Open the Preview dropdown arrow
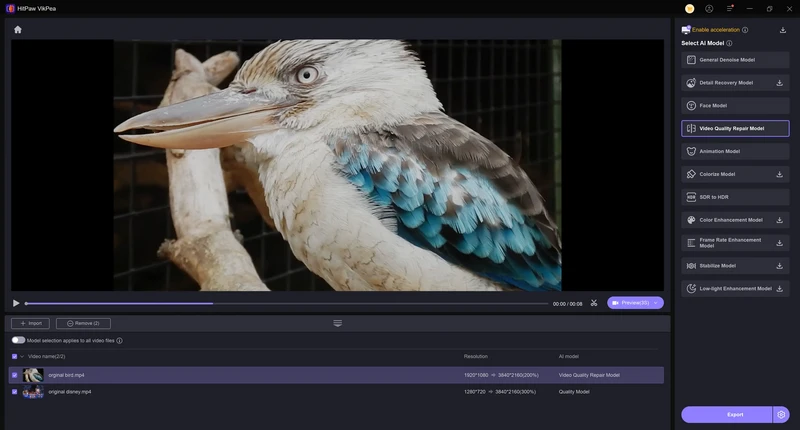800x430 pixels. tap(656, 303)
